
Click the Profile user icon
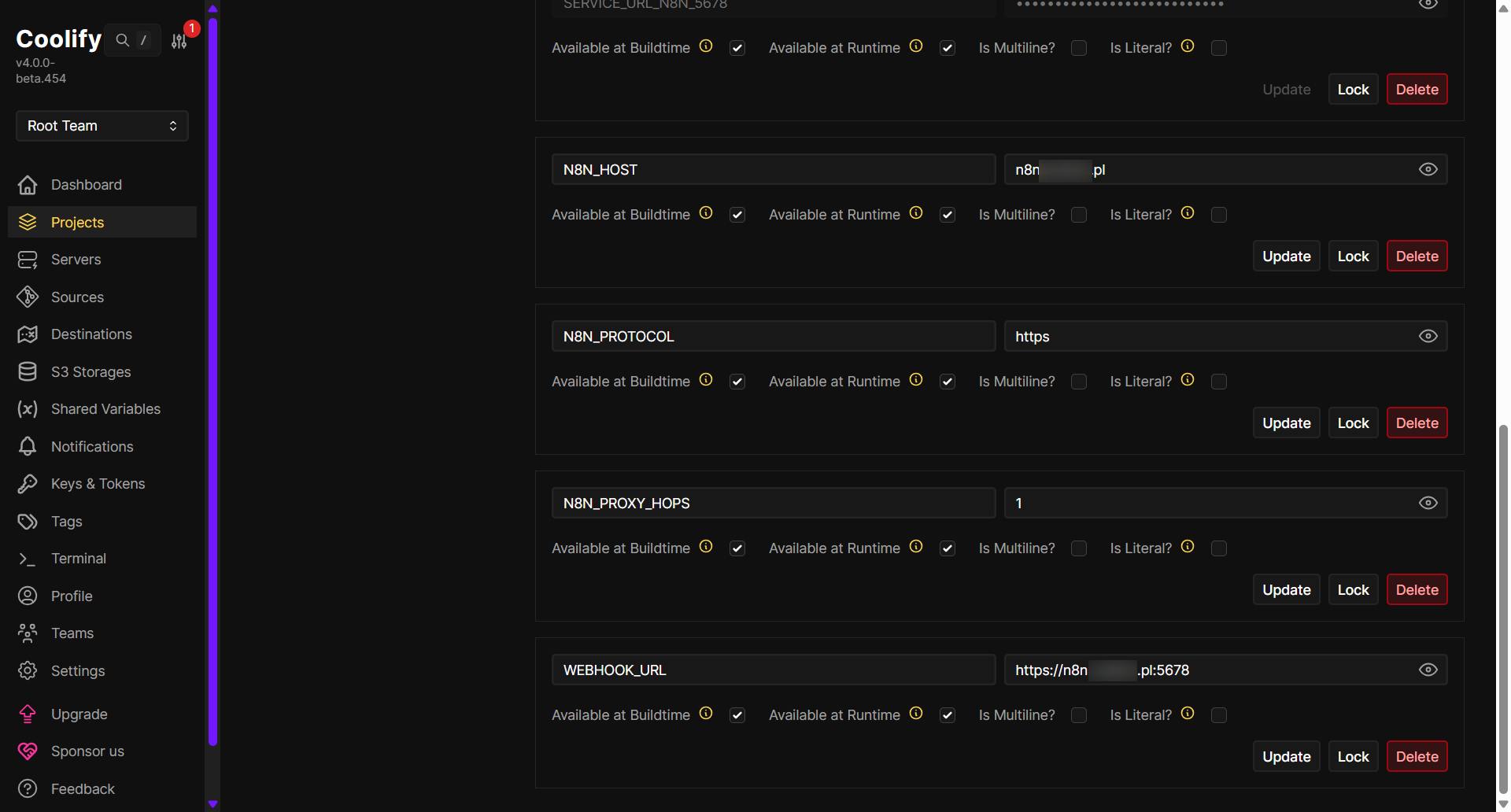click(28, 596)
